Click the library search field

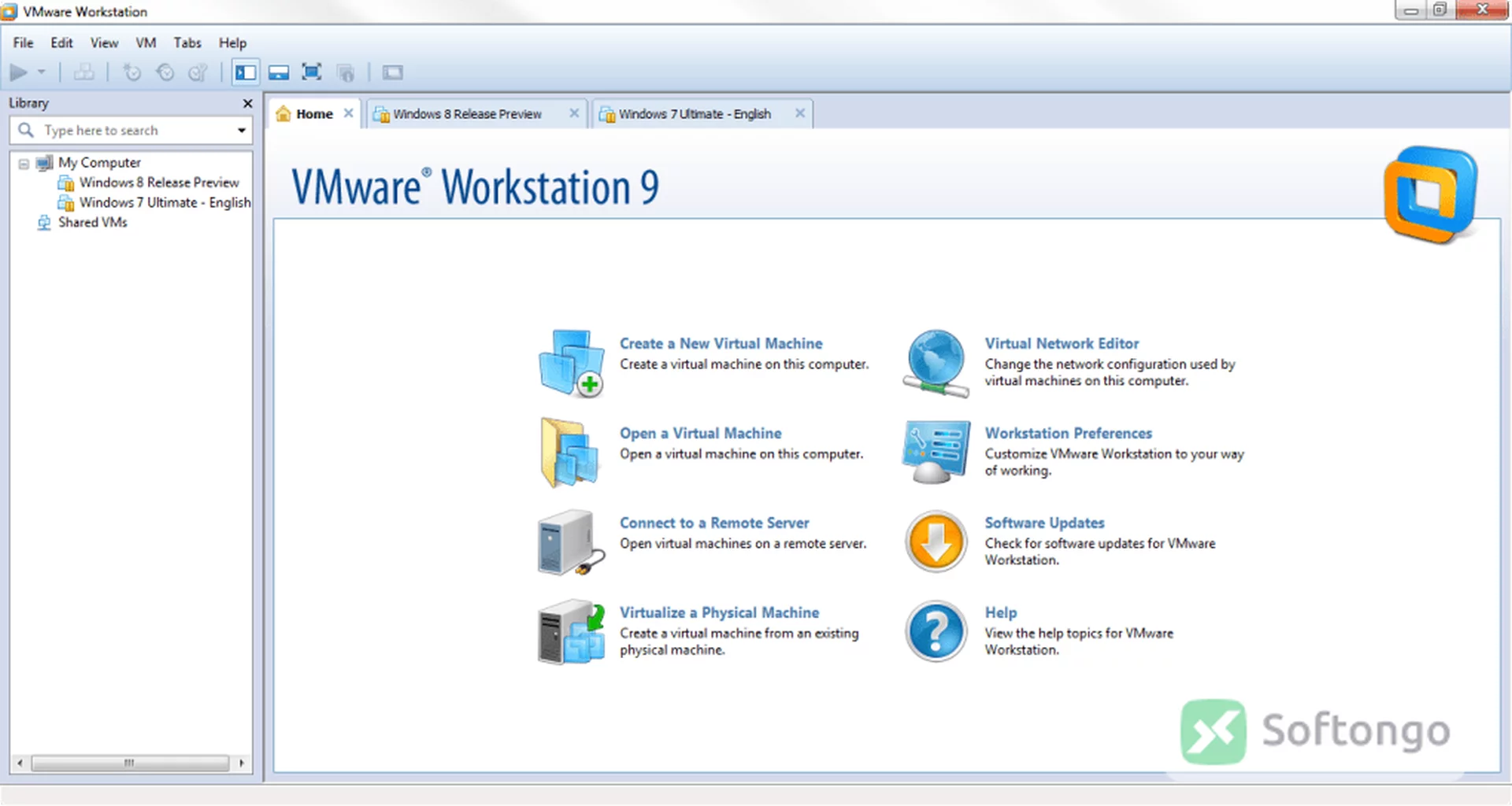(x=130, y=130)
